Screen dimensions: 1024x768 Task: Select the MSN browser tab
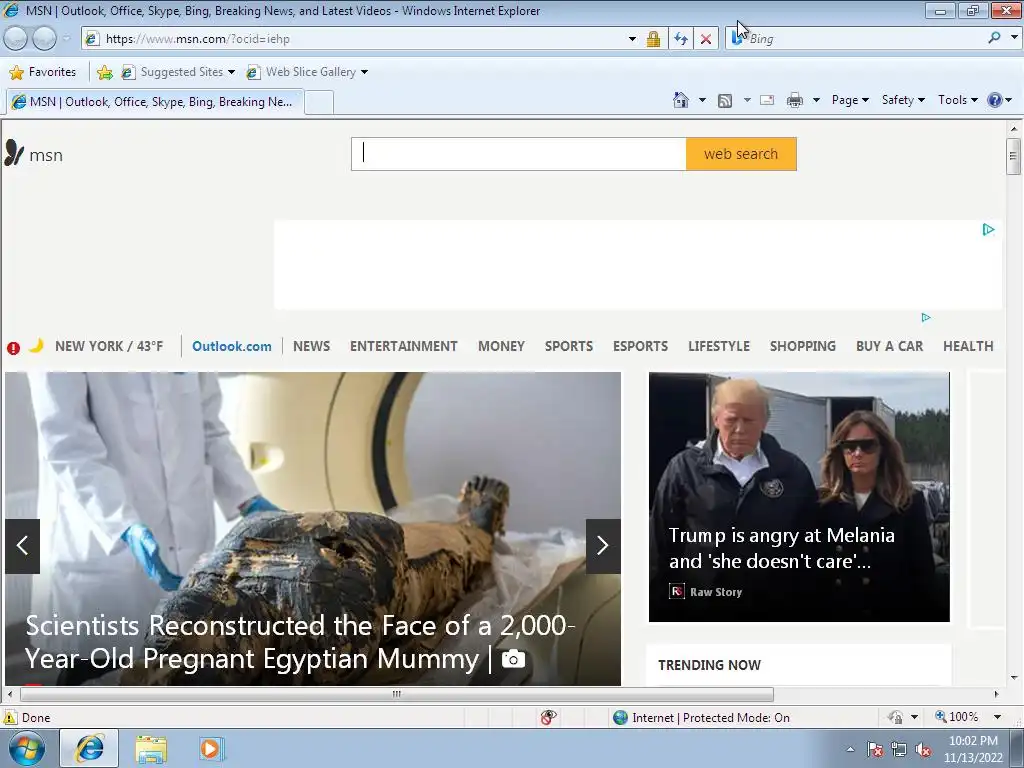click(x=155, y=102)
